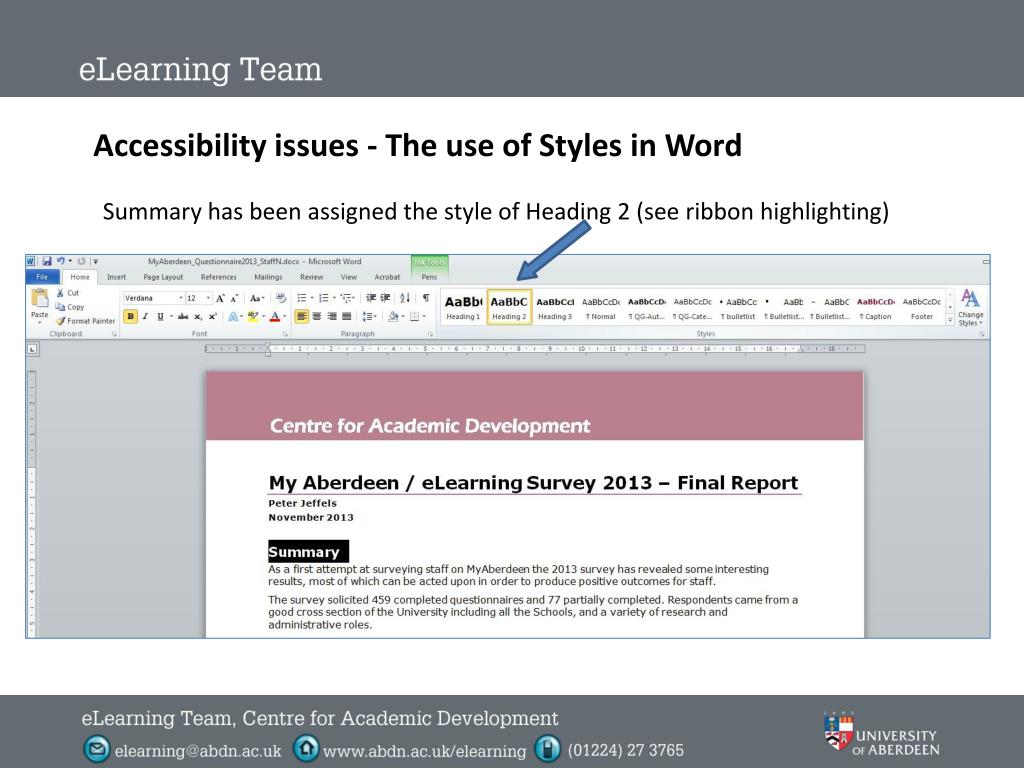Click the Shrink Font icon

234,298
